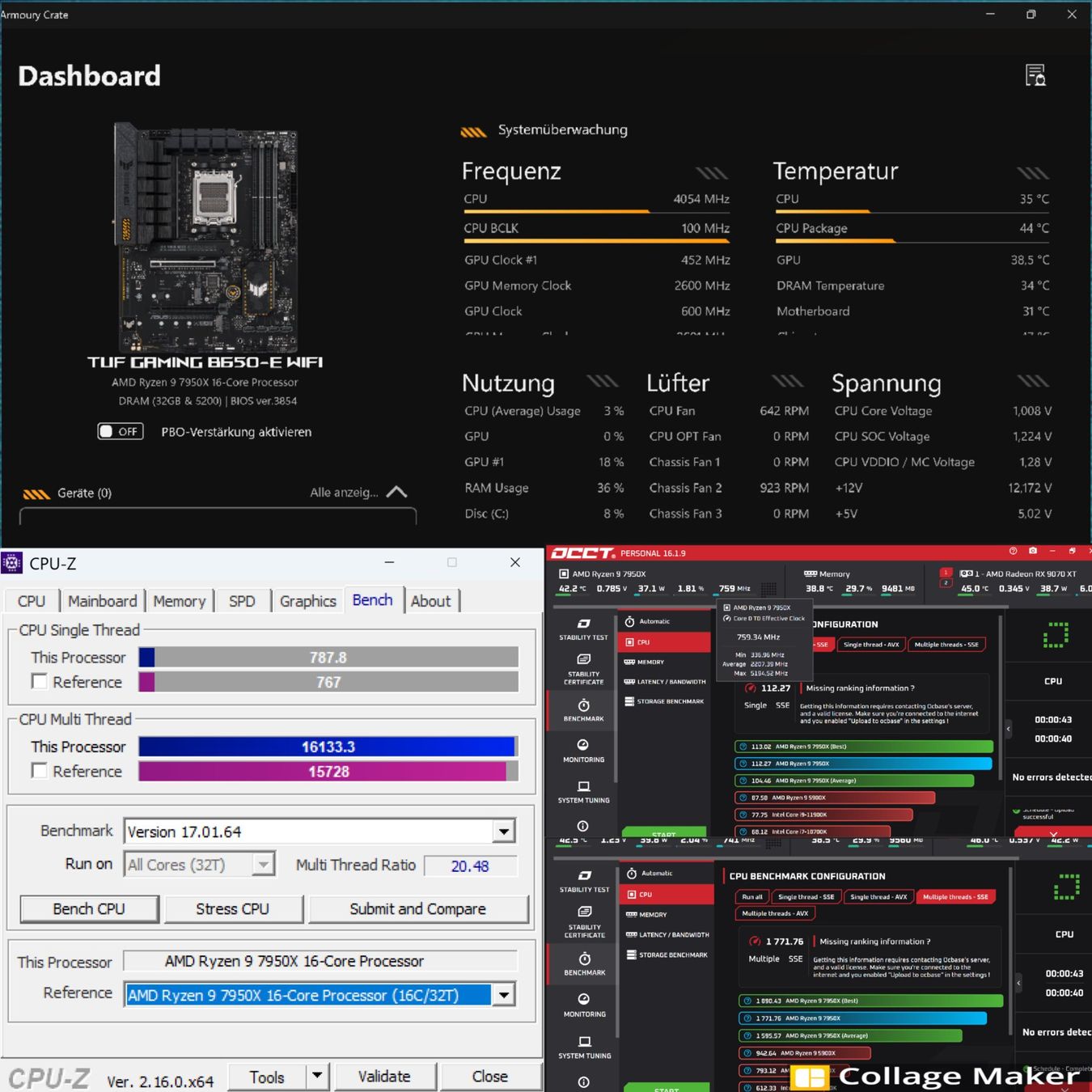The height and width of the screenshot is (1092, 1092).
Task: Open Monitoring in OCCT single-thread result panel
Action: tap(583, 751)
